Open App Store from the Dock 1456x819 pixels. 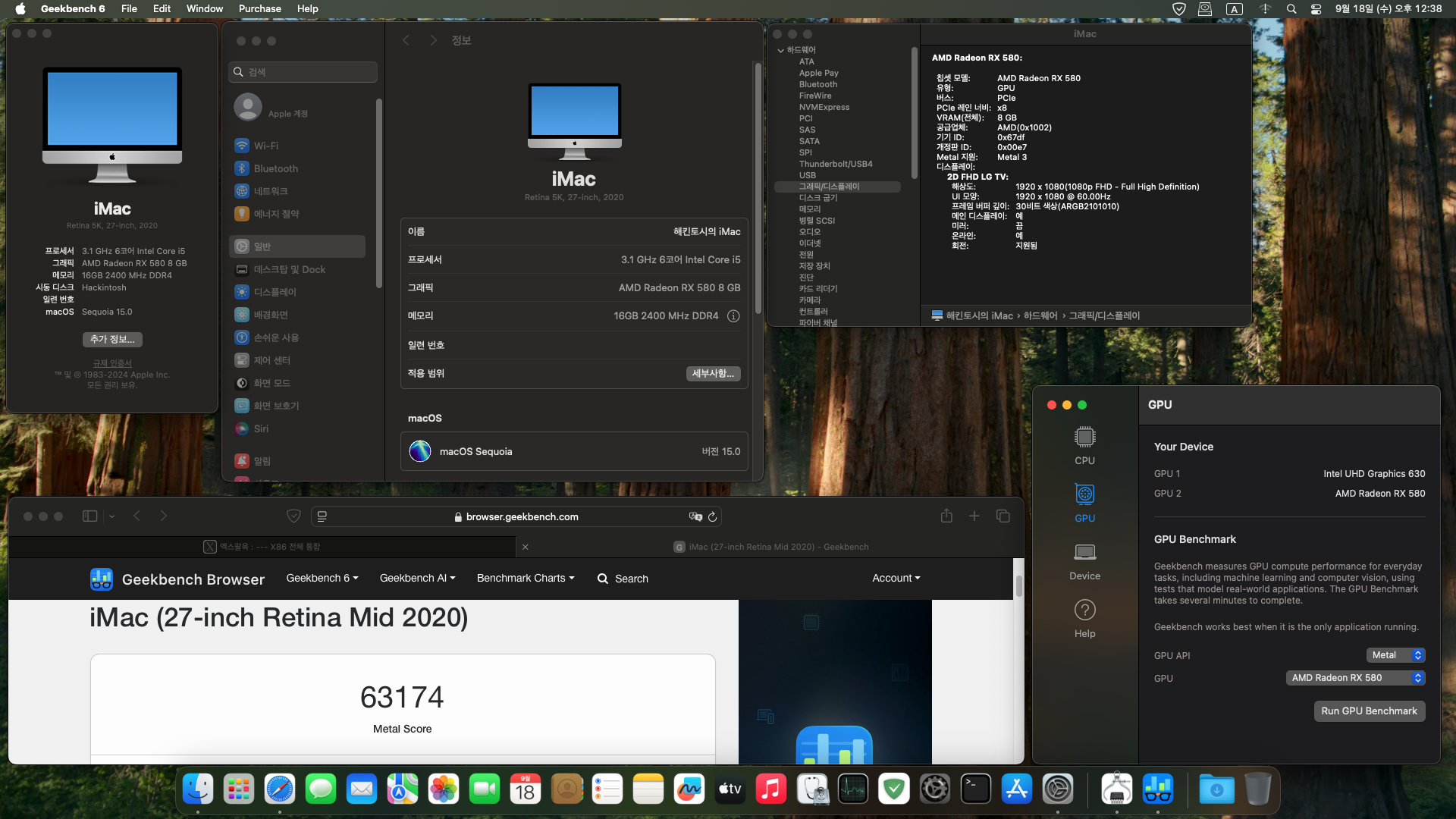coord(1017,789)
